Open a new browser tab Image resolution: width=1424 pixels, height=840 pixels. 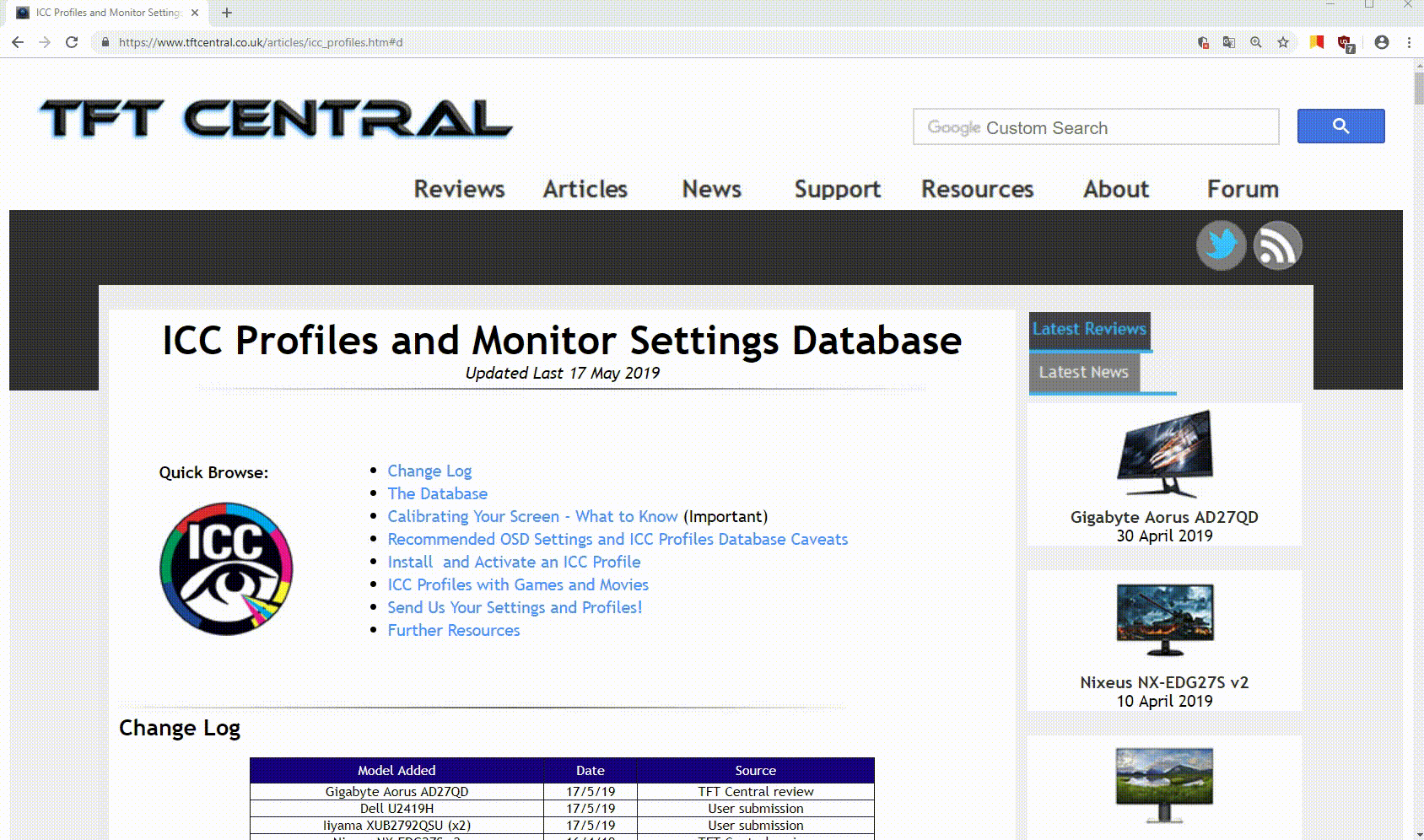pyautogui.click(x=226, y=13)
